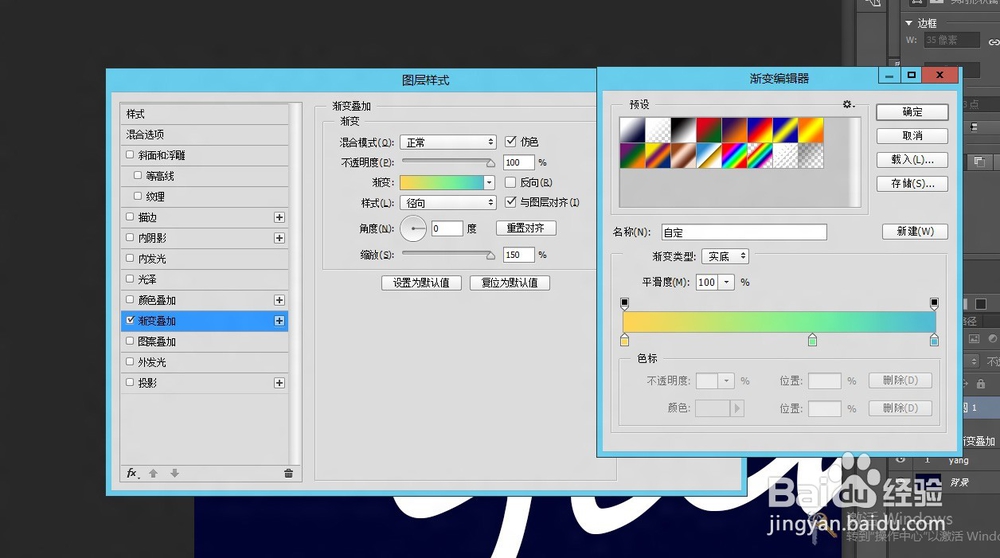Uncheck the Gradient Overlay (渐变叠加) checkbox
Screen dimensions: 1000x558
pyautogui.click(x=130, y=320)
